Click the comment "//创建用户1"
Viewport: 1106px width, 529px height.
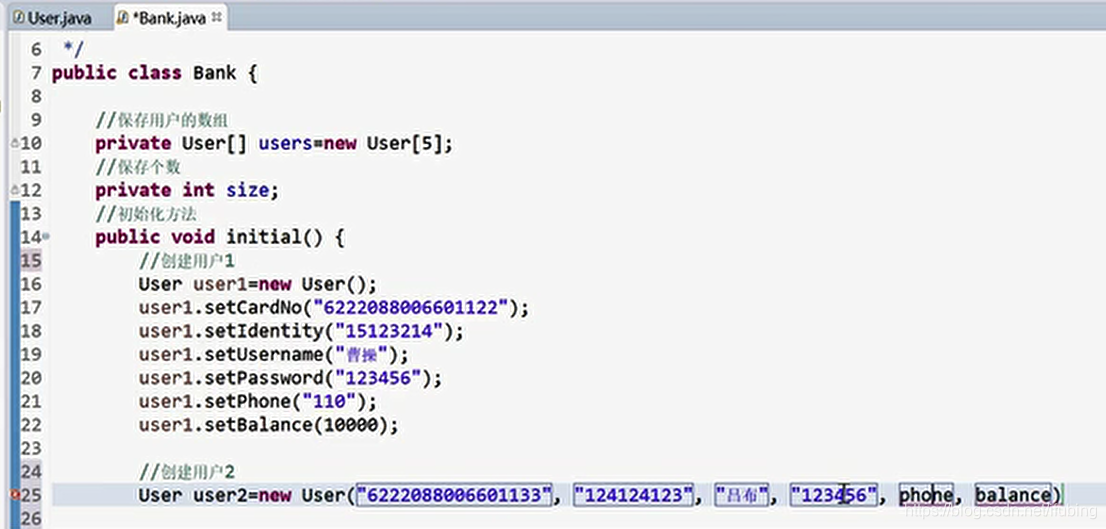pyautogui.click(x=187, y=261)
